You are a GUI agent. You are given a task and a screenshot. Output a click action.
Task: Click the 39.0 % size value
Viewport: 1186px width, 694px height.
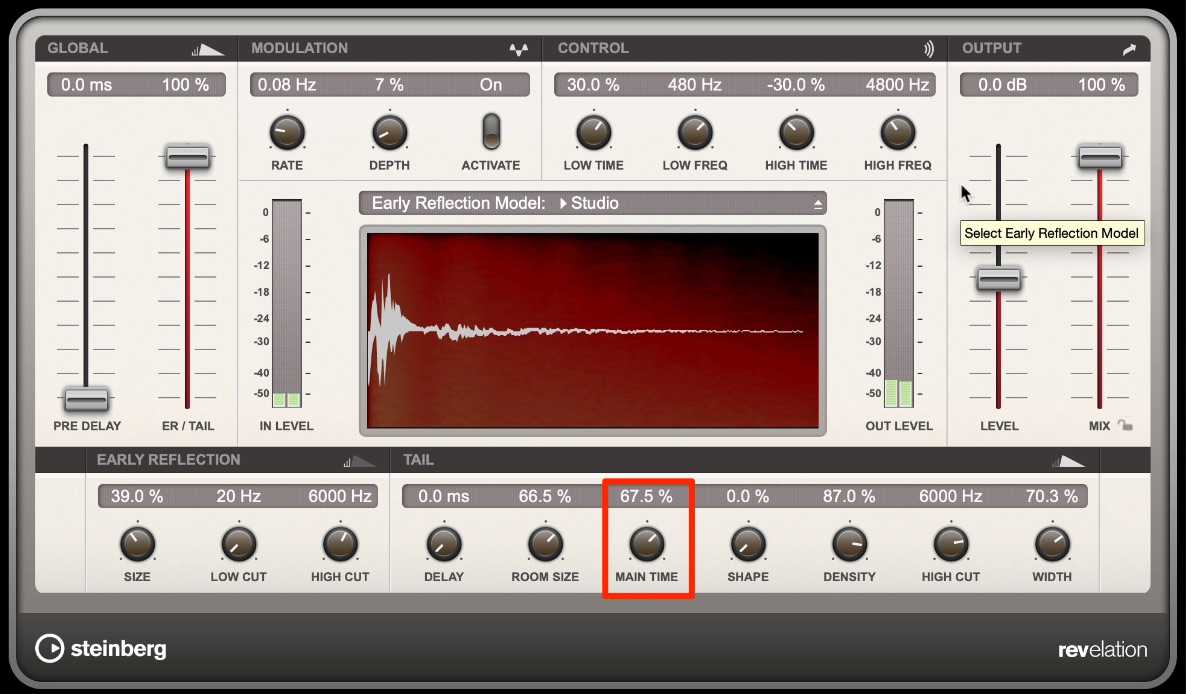coord(137,496)
